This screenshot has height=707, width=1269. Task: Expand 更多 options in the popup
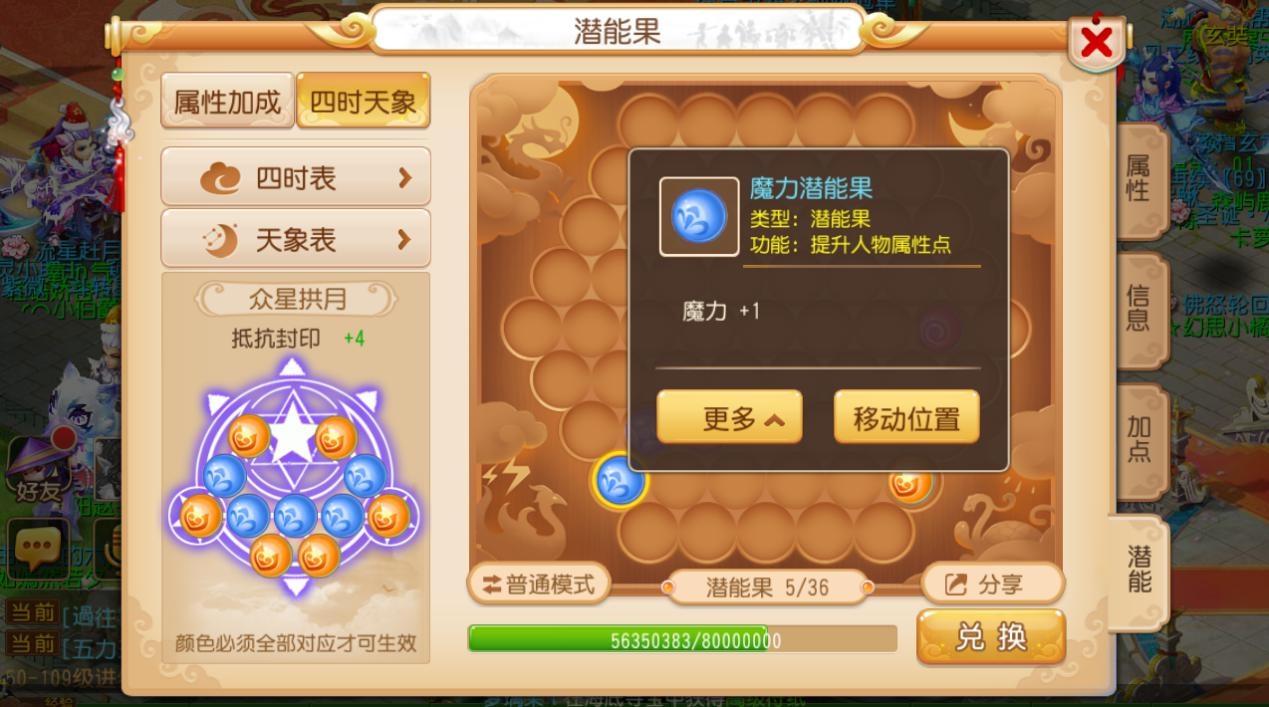coord(729,418)
